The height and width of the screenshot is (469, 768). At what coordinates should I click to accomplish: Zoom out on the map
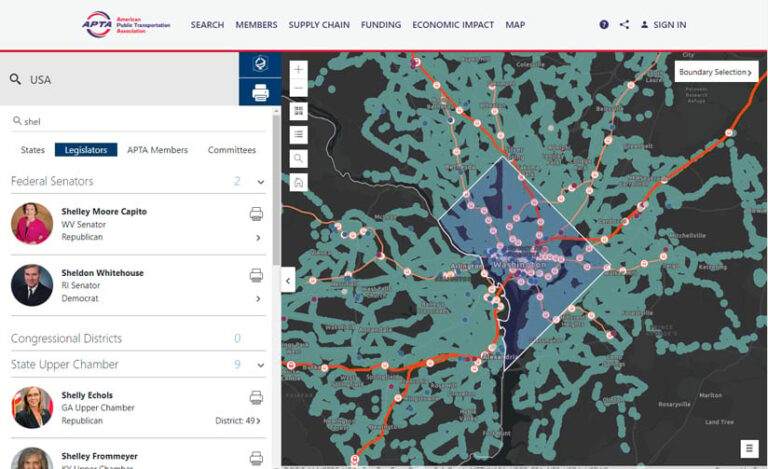point(298,88)
